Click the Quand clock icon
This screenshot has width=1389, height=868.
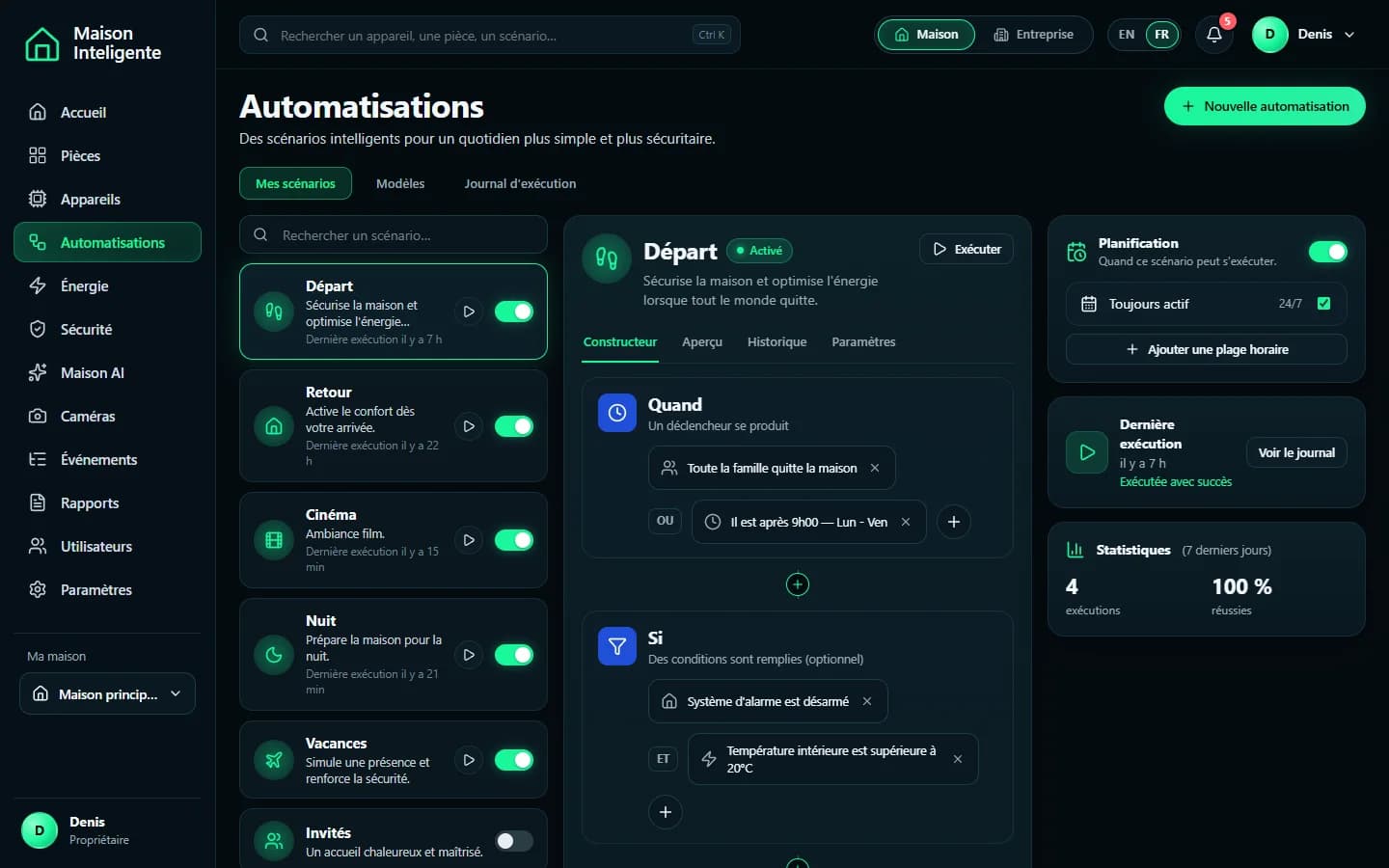[x=617, y=413]
